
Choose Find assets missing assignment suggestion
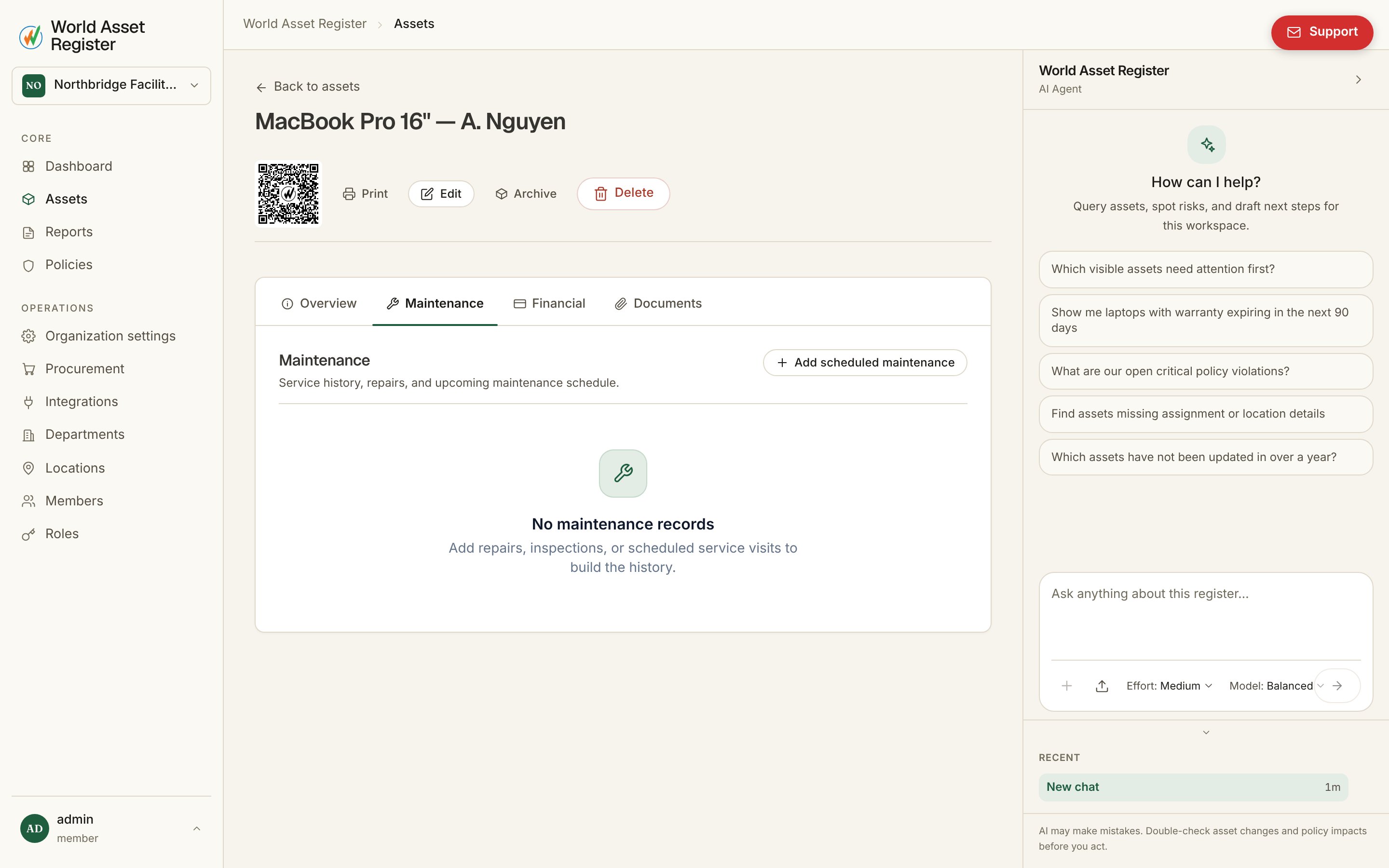[x=1206, y=414]
